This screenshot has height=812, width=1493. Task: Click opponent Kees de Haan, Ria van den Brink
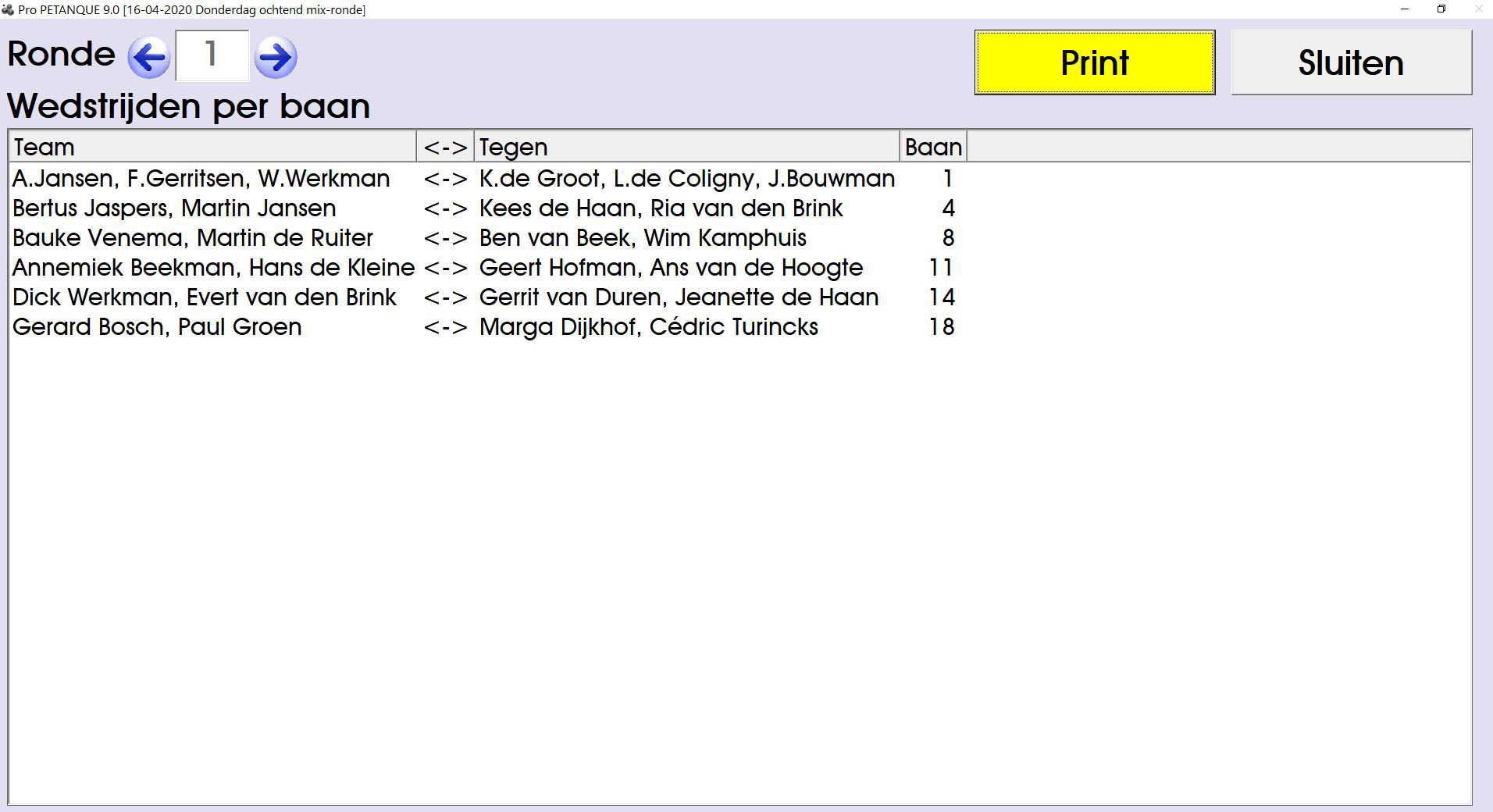pyautogui.click(x=661, y=208)
